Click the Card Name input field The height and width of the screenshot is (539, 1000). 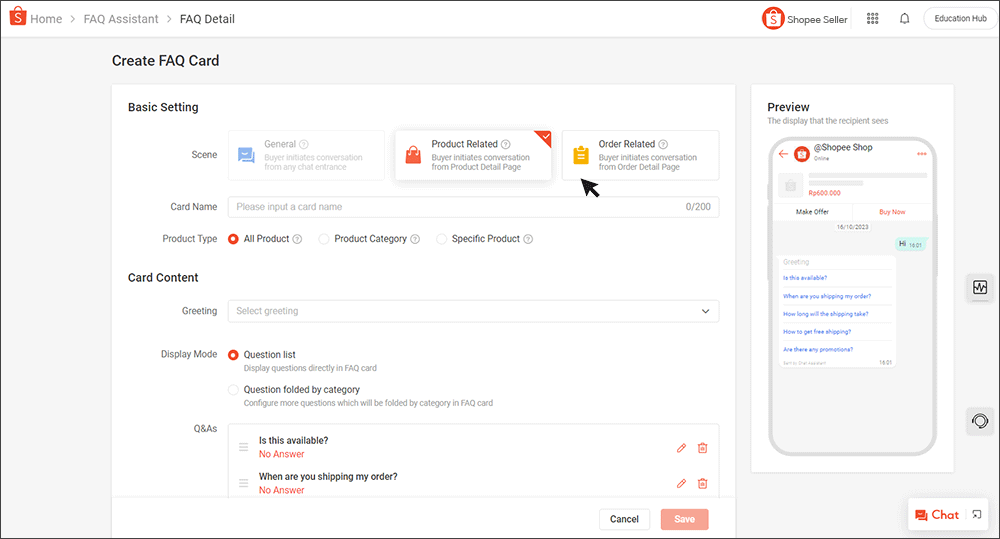tap(473, 207)
